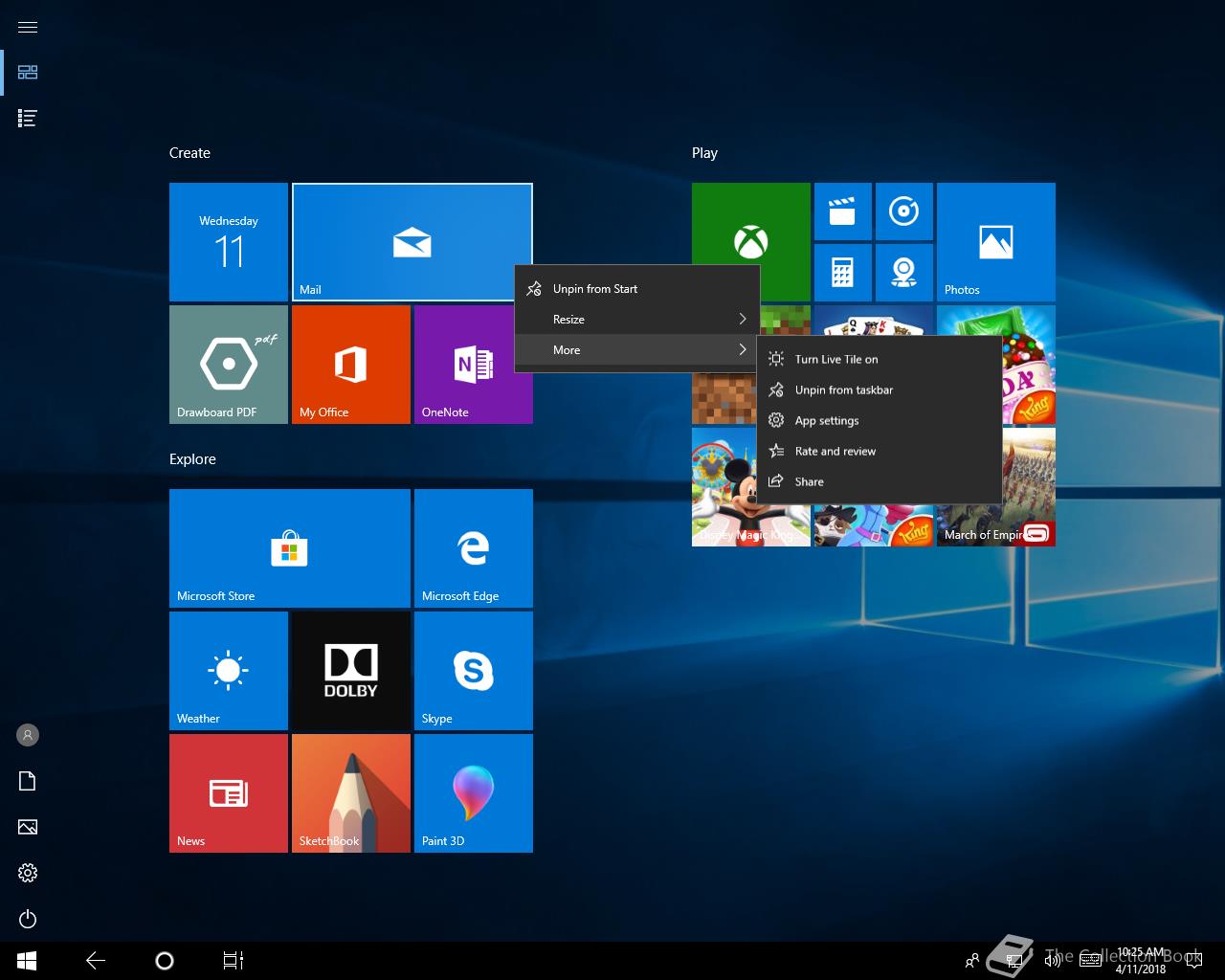Open the News tile

pyautogui.click(x=229, y=793)
